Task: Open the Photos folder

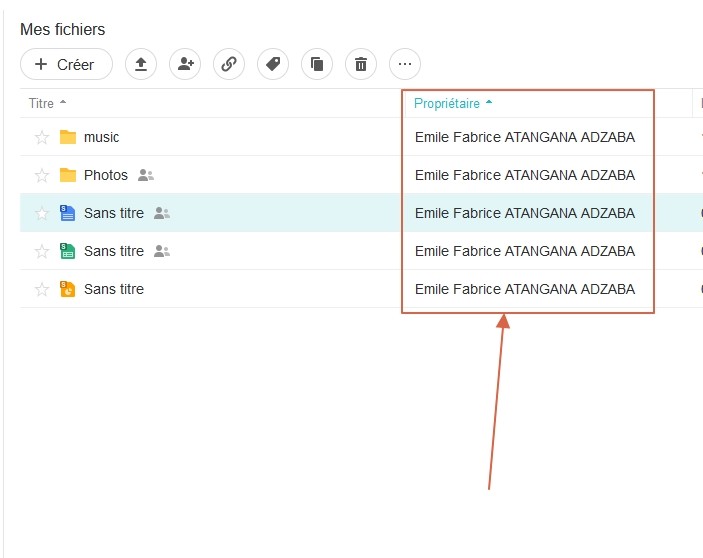Action: pos(105,175)
